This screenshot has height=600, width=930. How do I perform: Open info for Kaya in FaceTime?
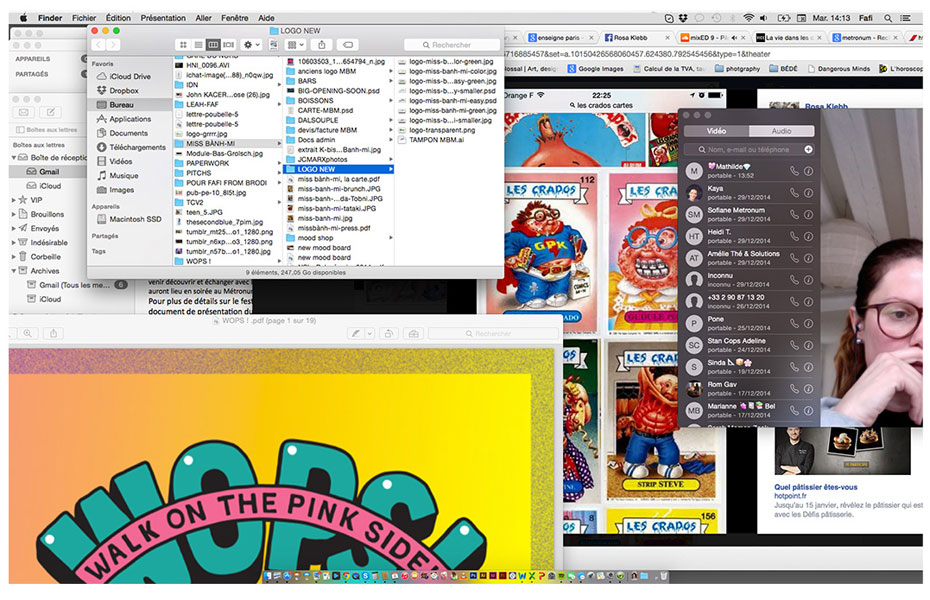(808, 193)
